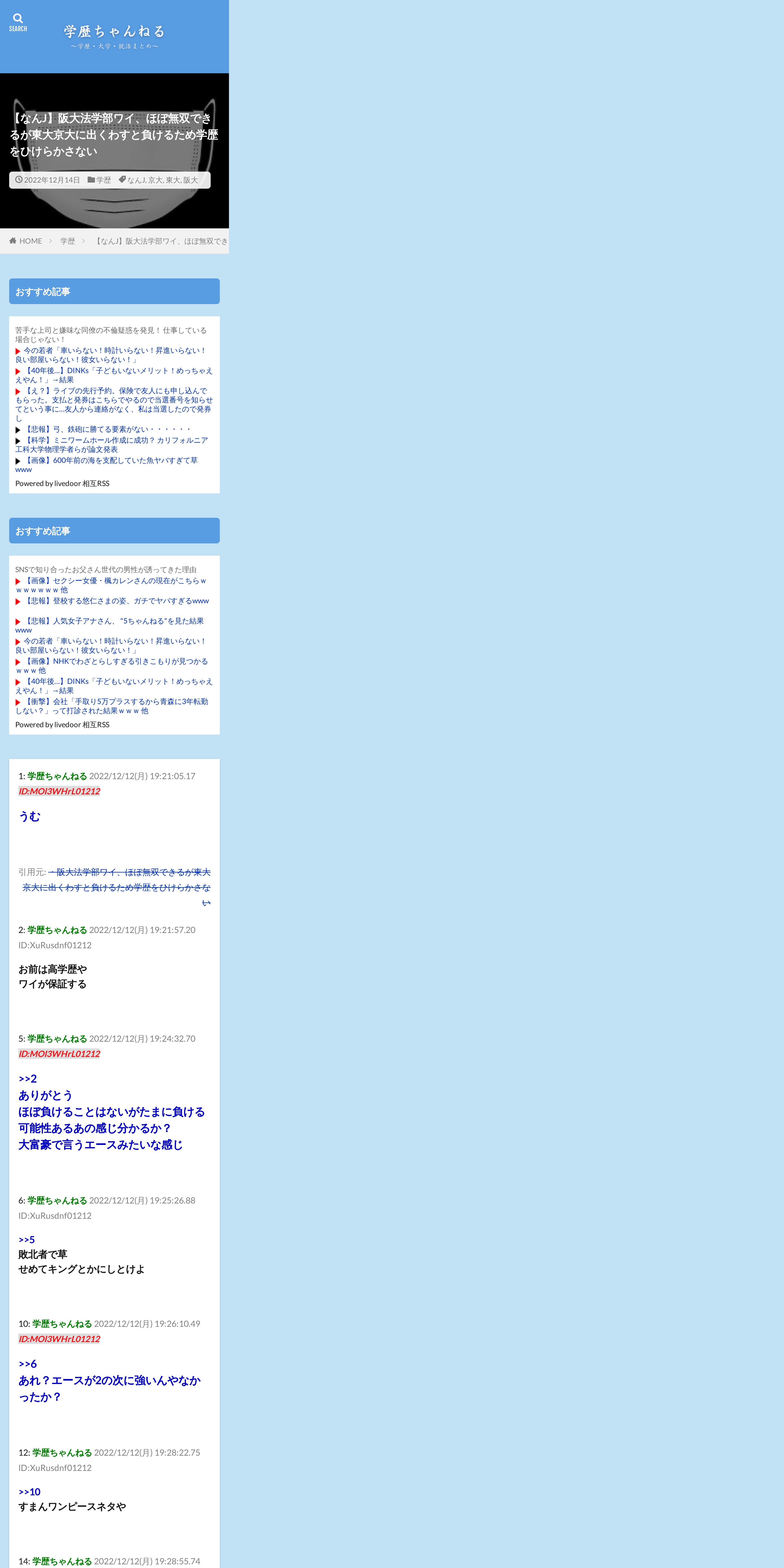Click post text うむ in post 1
This screenshot has width=784, height=1568.
click(29, 816)
